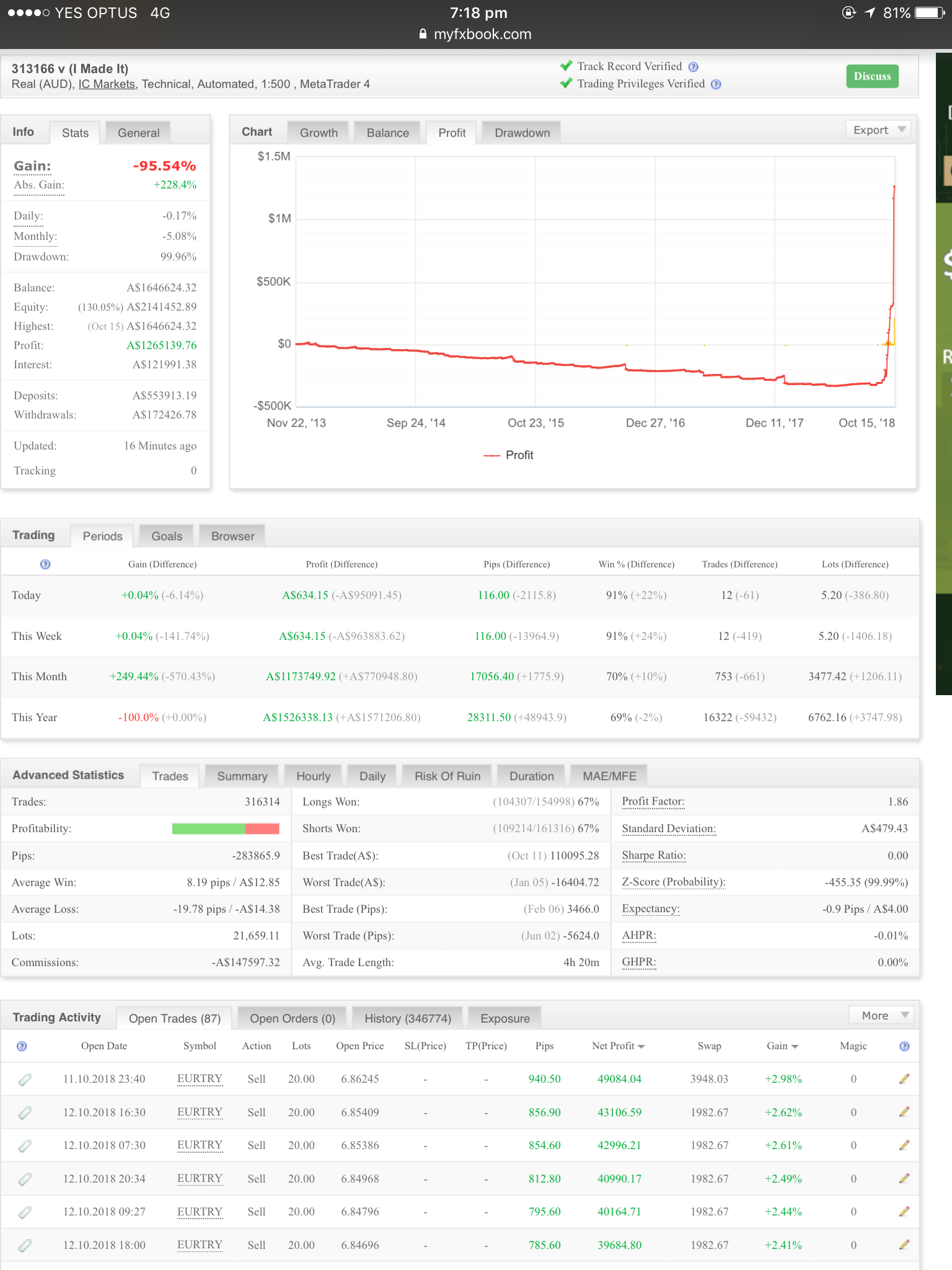The image size is (952, 1270).
Task: Tap the location arrow in status bar
Action: 870,13
